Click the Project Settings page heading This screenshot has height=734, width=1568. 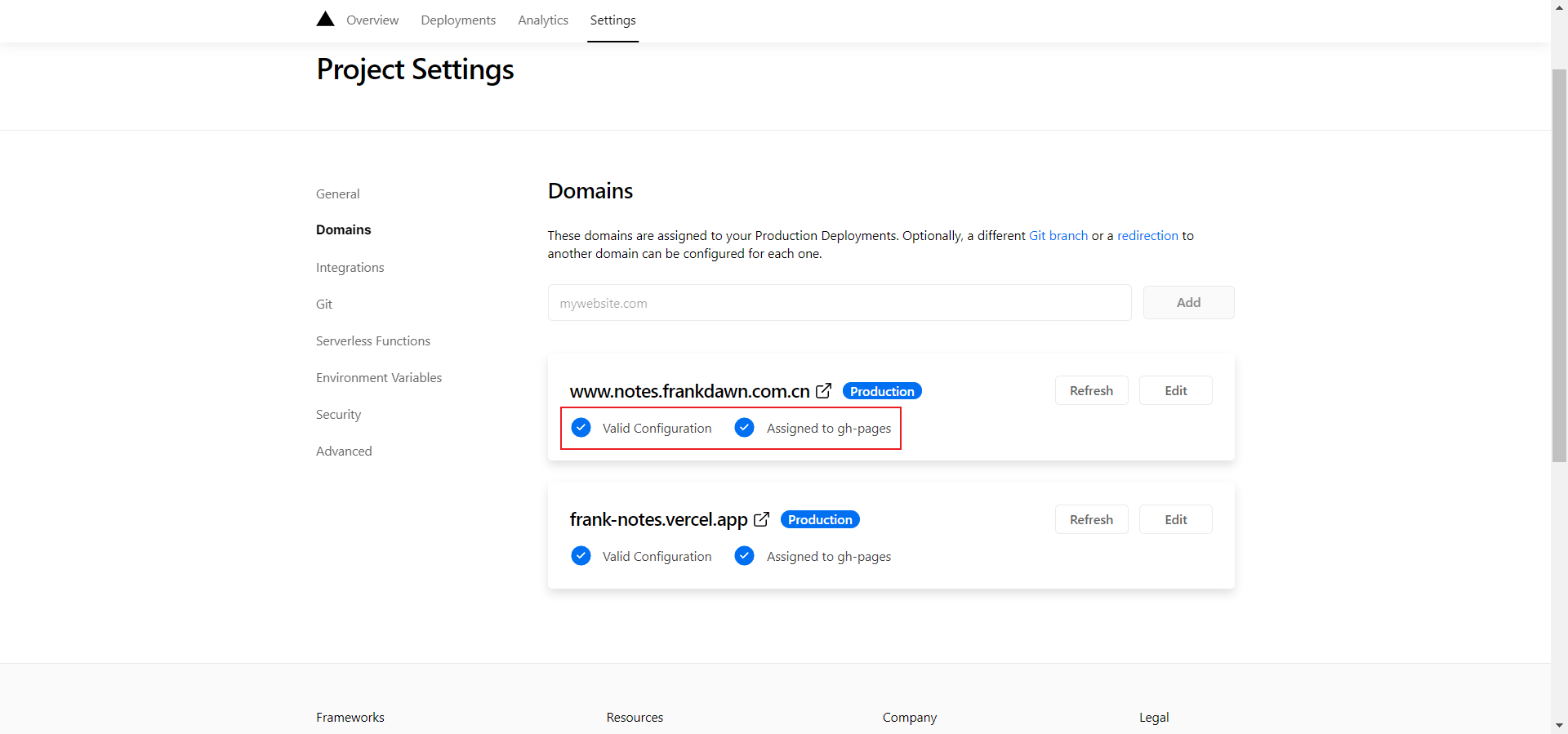point(415,69)
